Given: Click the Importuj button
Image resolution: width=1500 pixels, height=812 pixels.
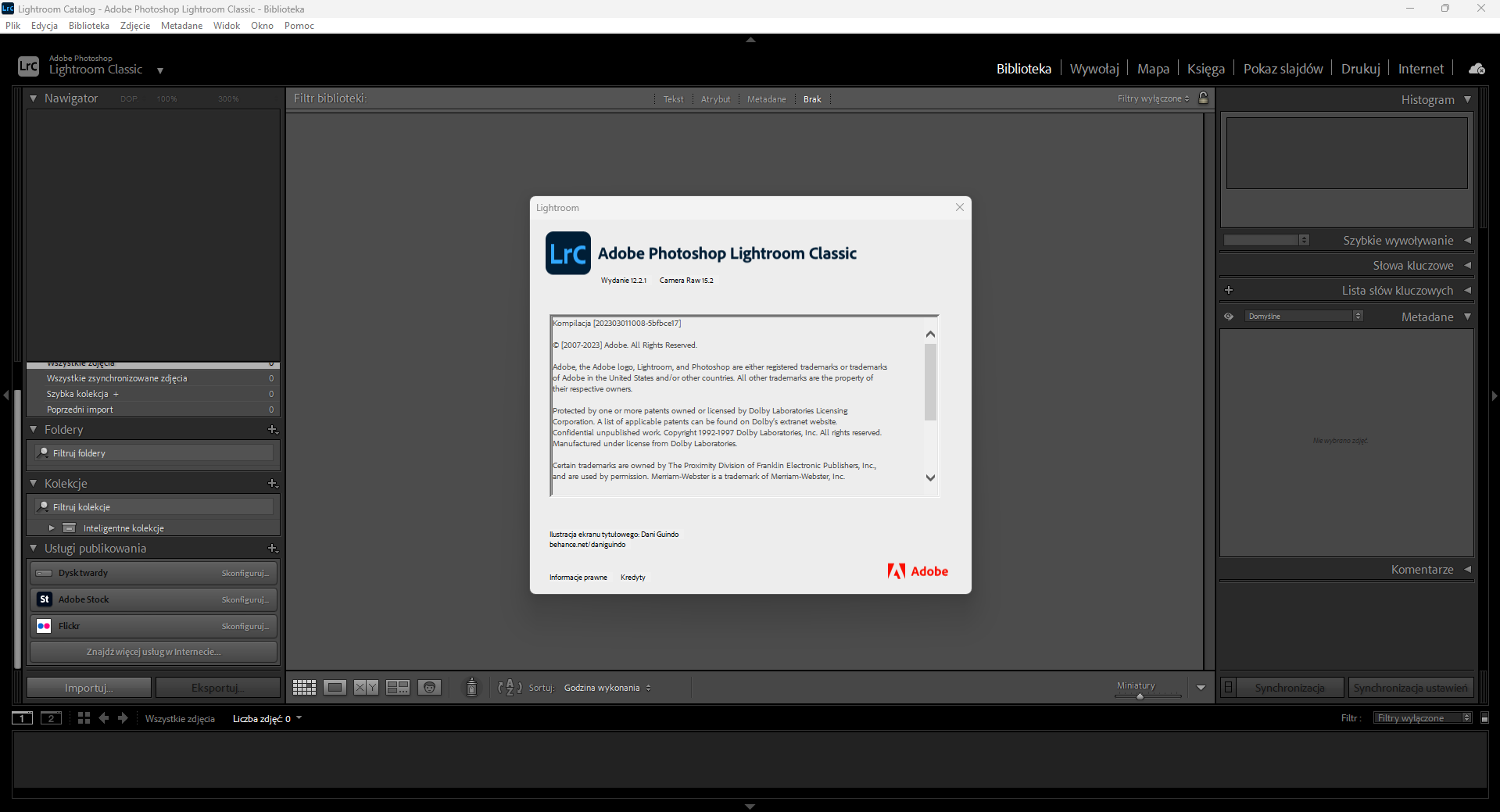Looking at the screenshot, I should coord(89,688).
